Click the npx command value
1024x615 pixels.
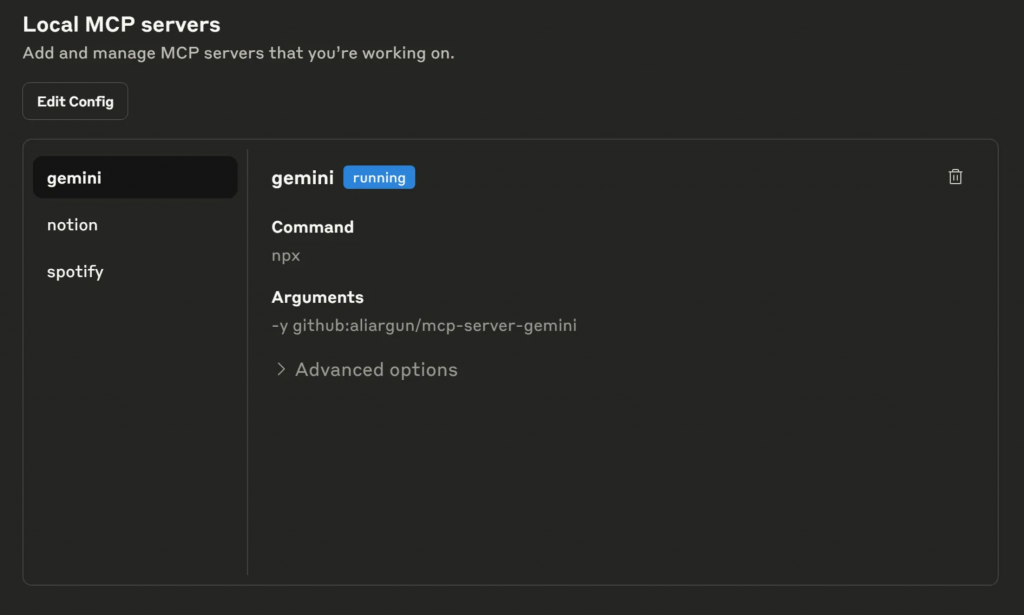[x=286, y=255]
